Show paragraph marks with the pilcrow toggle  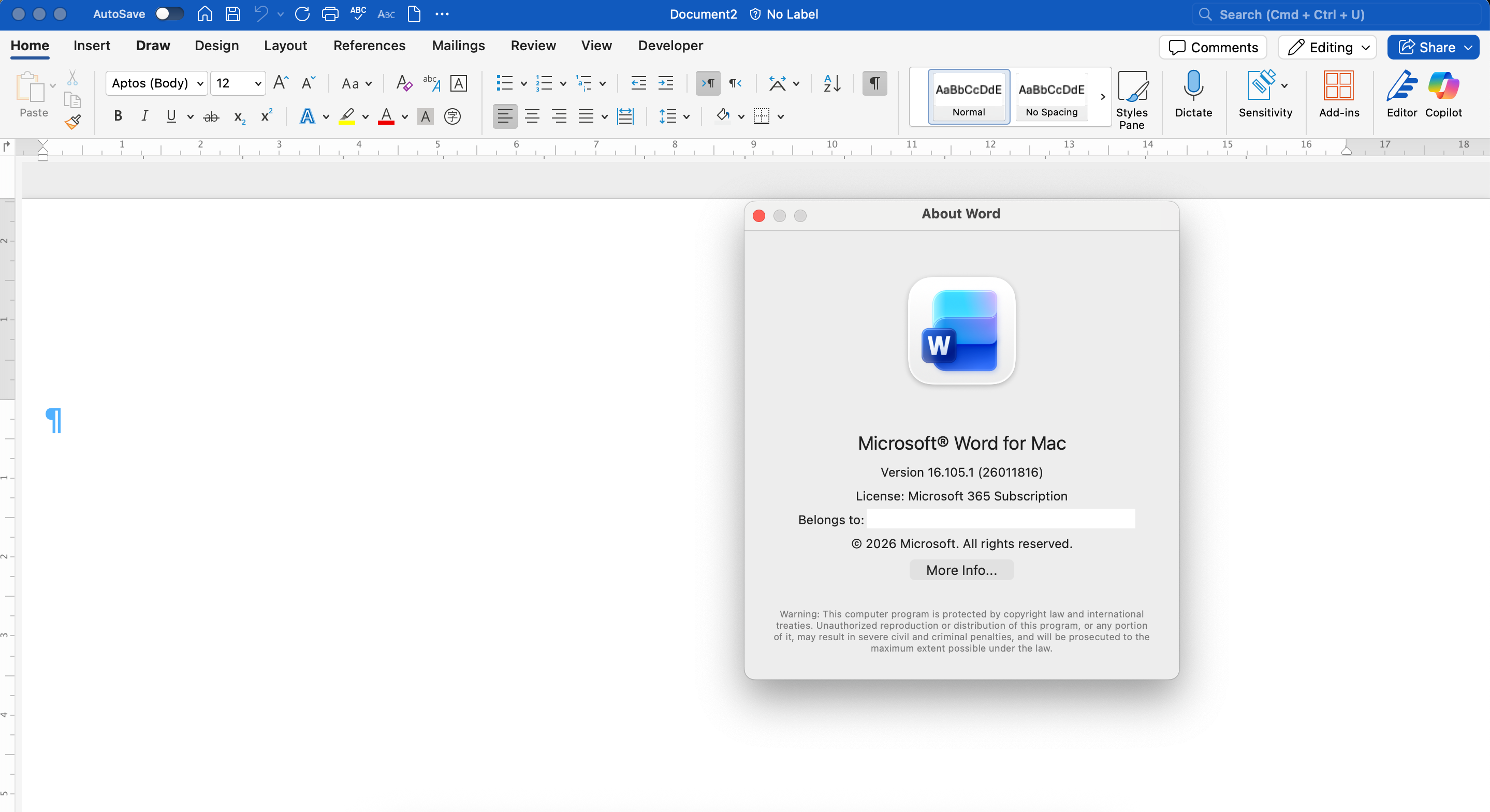tap(874, 83)
